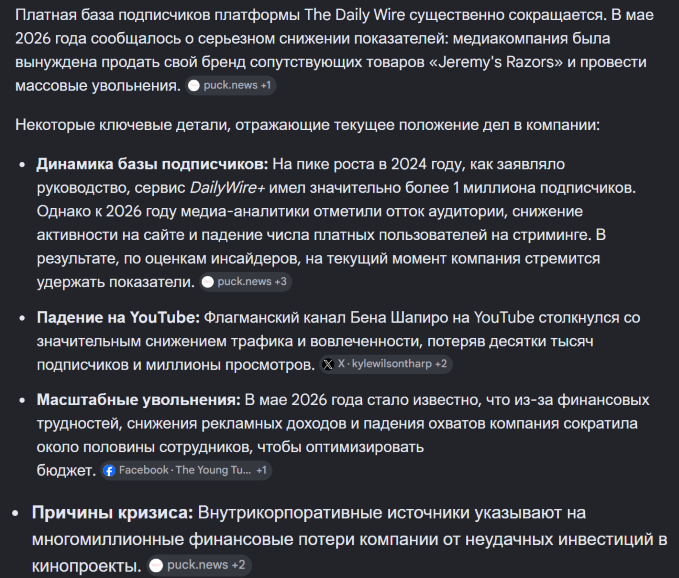Click the bullet point beside Причины кризиса
The height and width of the screenshot is (578, 679).
pos(16,513)
